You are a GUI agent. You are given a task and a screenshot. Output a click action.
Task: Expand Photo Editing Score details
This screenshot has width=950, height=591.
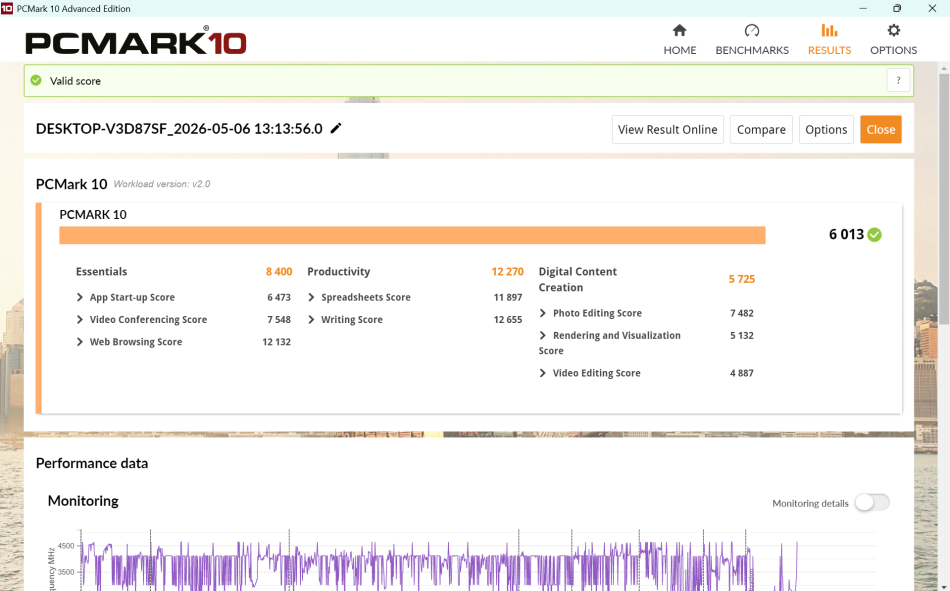542,313
